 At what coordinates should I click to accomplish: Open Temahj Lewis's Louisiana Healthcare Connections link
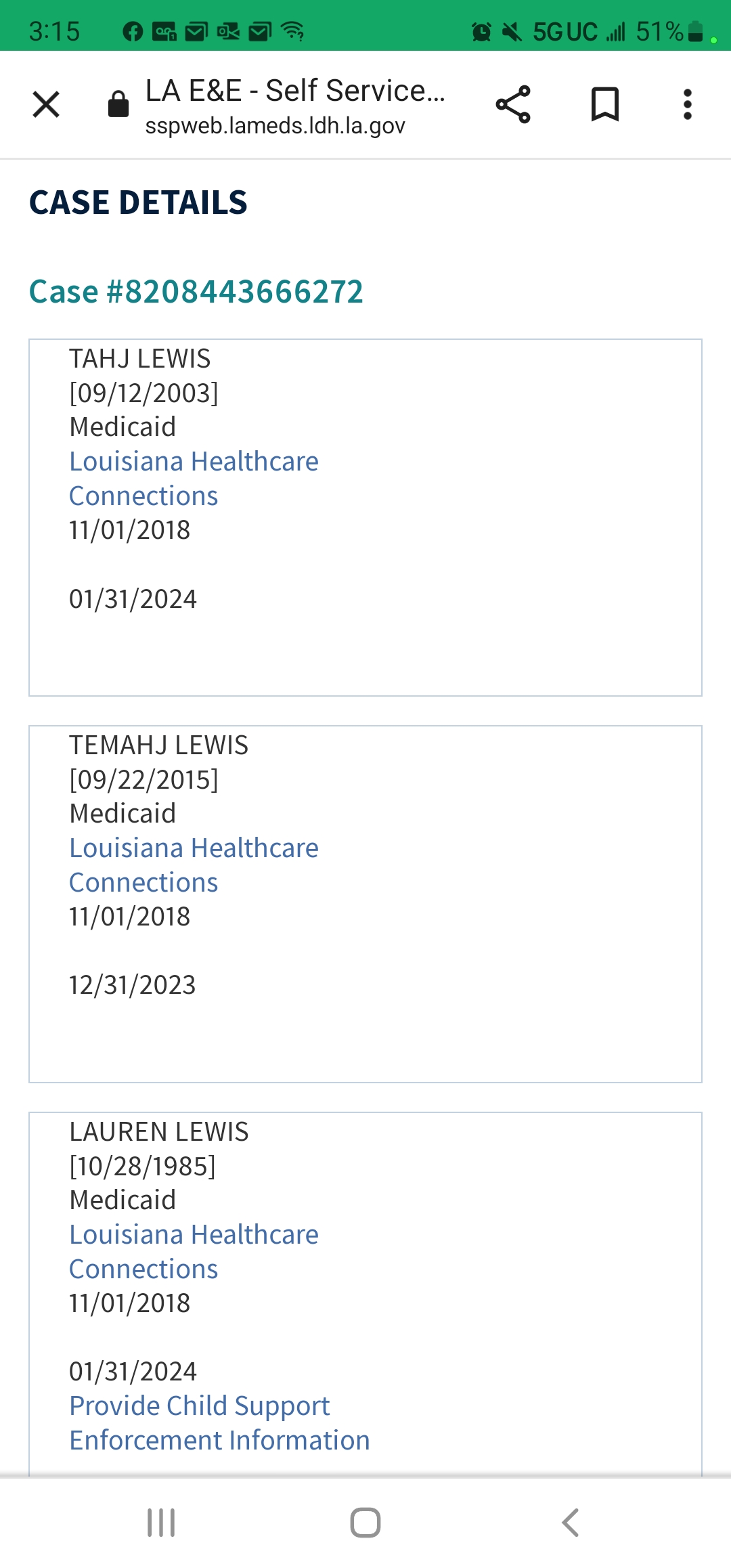pyautogui.click(x=194, y=865)
